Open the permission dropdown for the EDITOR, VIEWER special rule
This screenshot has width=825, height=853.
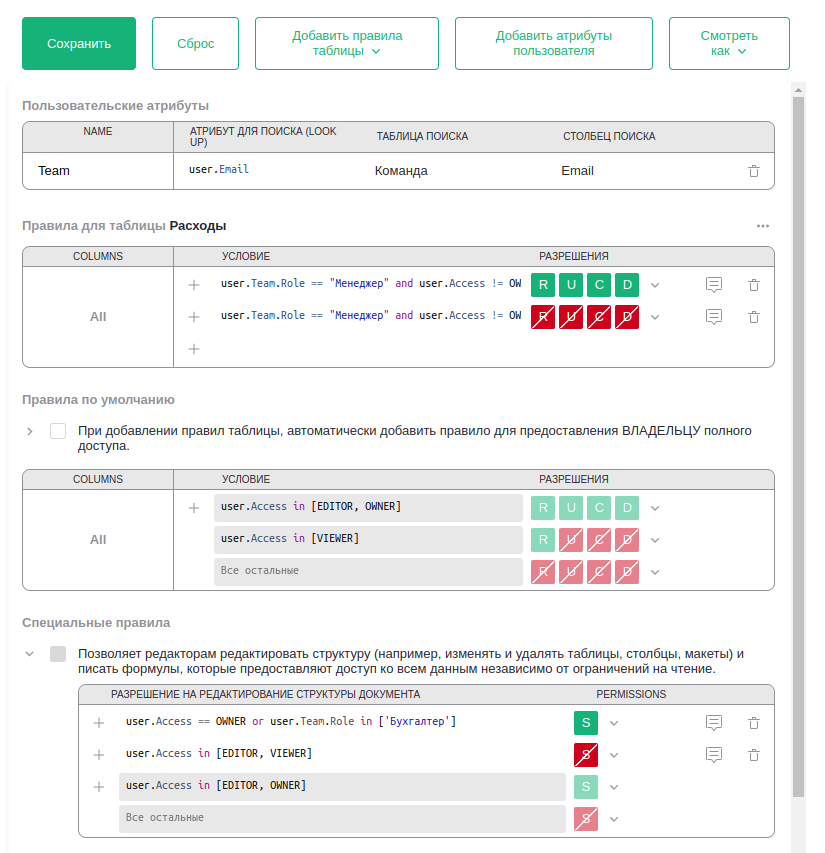[614, 755]
